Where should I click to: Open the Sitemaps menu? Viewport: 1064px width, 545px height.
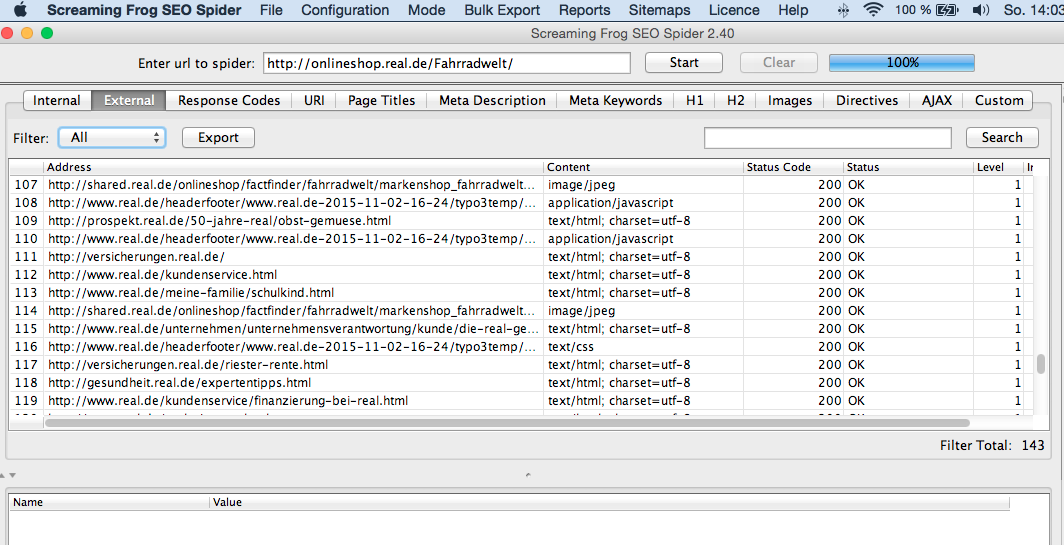tap(660, 10)
